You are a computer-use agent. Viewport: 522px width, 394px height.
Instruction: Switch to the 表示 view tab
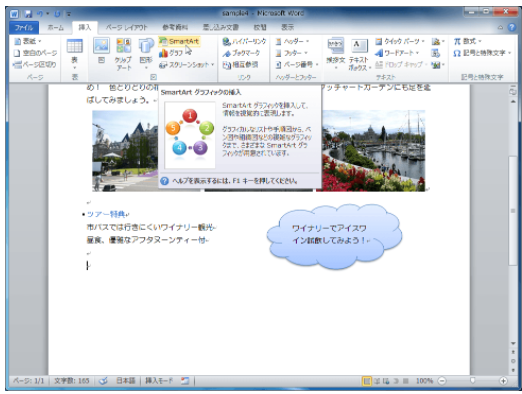click(x=288, y=27)
